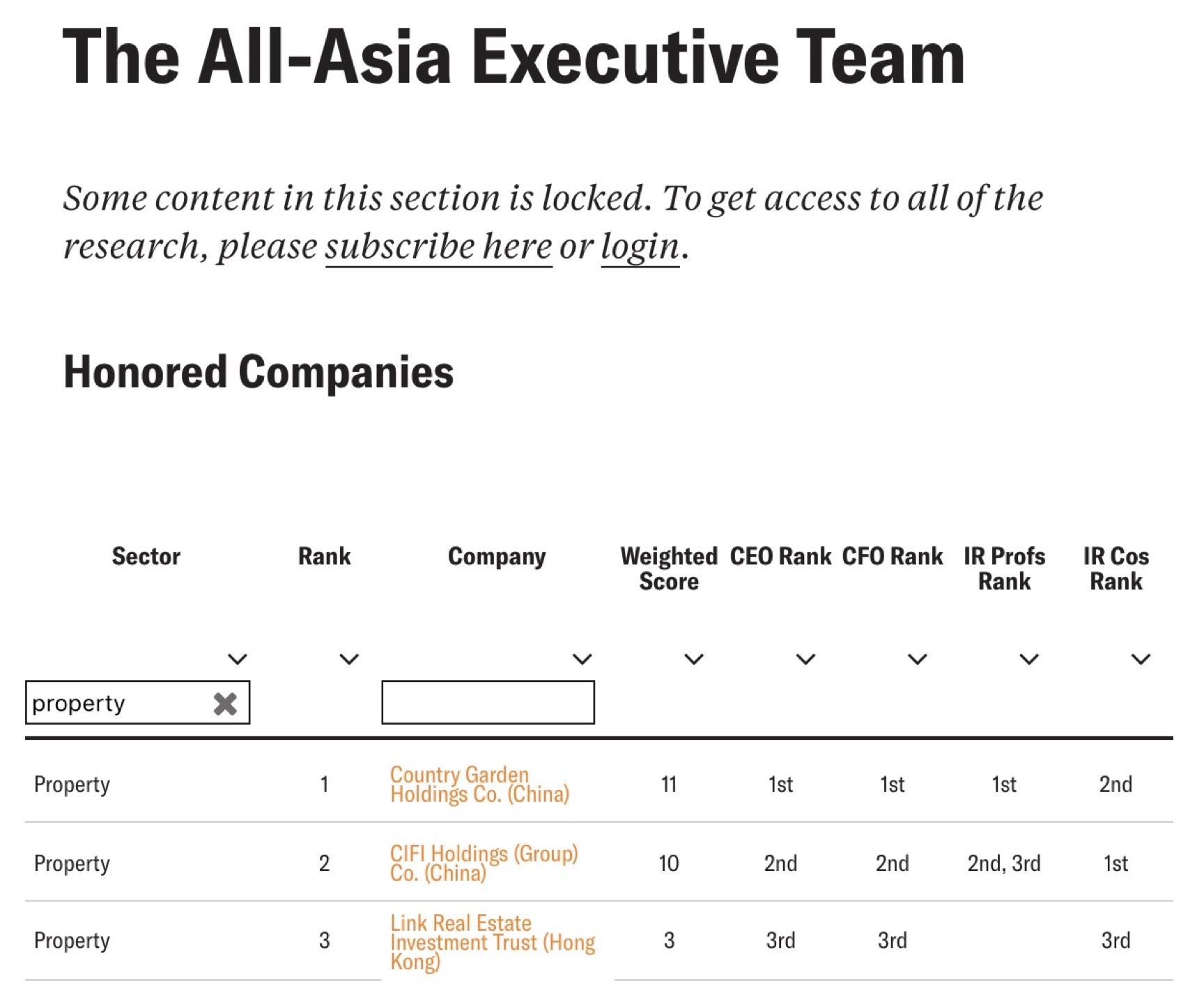
Task: Open Company column sort chevron
Action: (x=582, y=659)
